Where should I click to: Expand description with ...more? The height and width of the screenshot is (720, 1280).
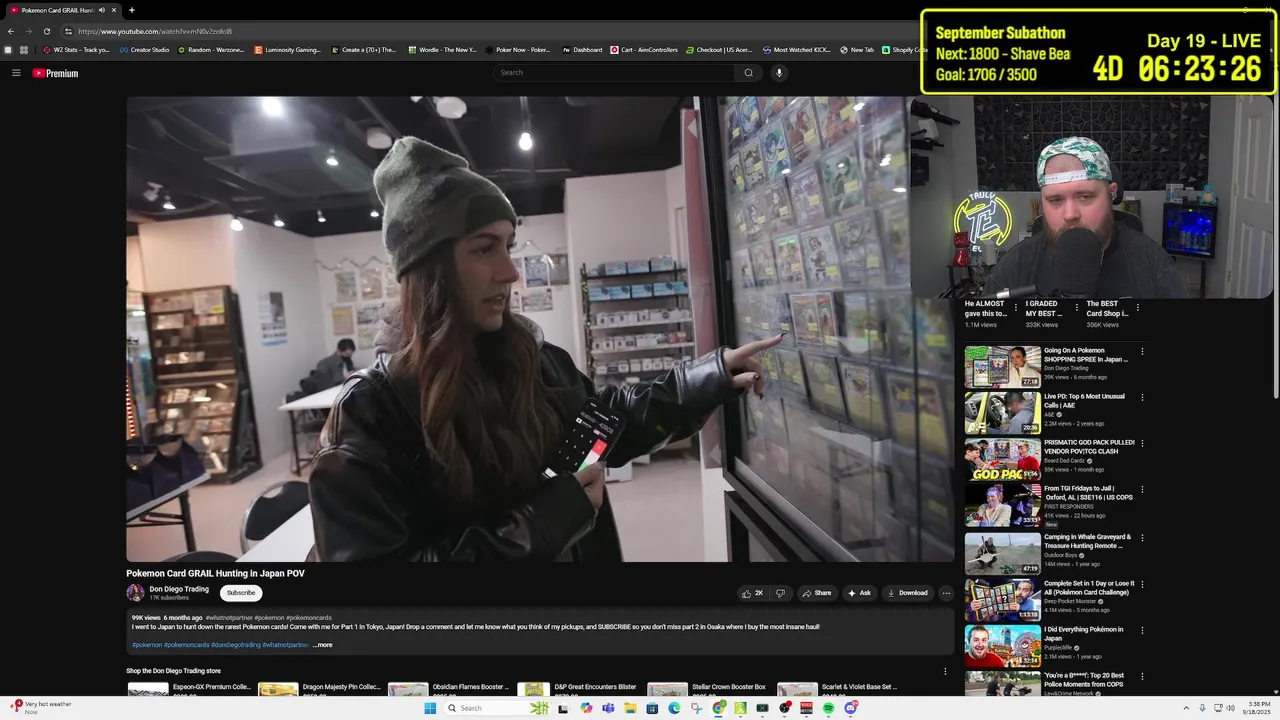[322, 645]
